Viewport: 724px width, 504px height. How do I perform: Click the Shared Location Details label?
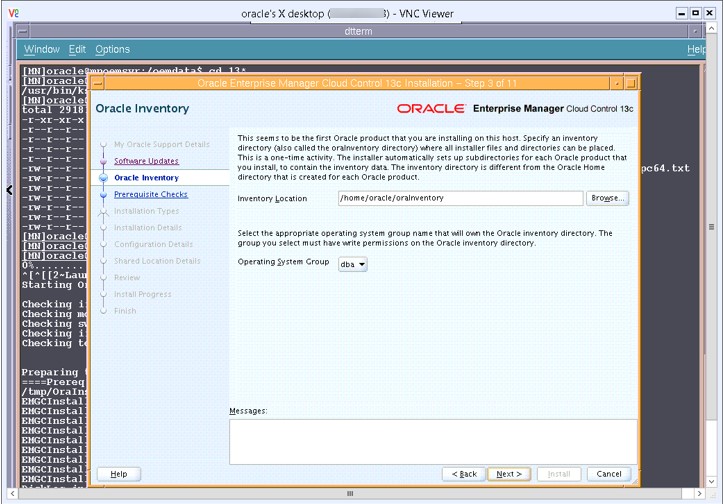tap(157, 261)
